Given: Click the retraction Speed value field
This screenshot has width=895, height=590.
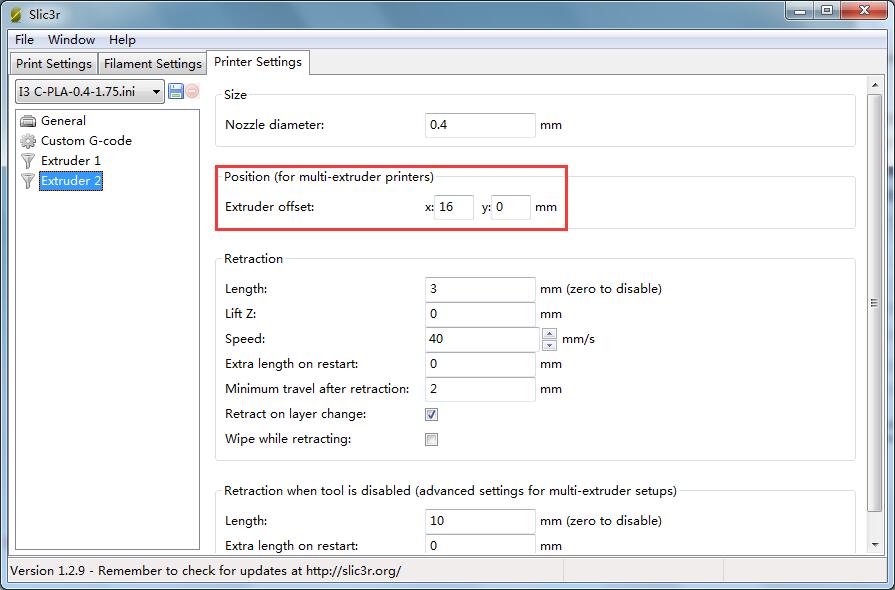Looking at the screenshot, I should coord(482,339).
